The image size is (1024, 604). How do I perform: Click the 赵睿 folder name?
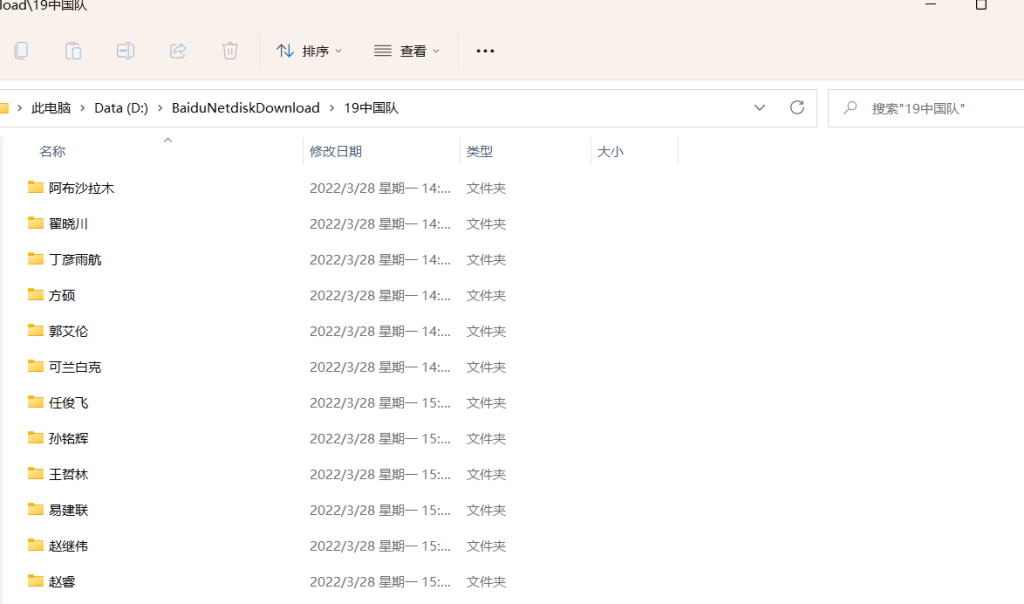(x=62, y=581)
